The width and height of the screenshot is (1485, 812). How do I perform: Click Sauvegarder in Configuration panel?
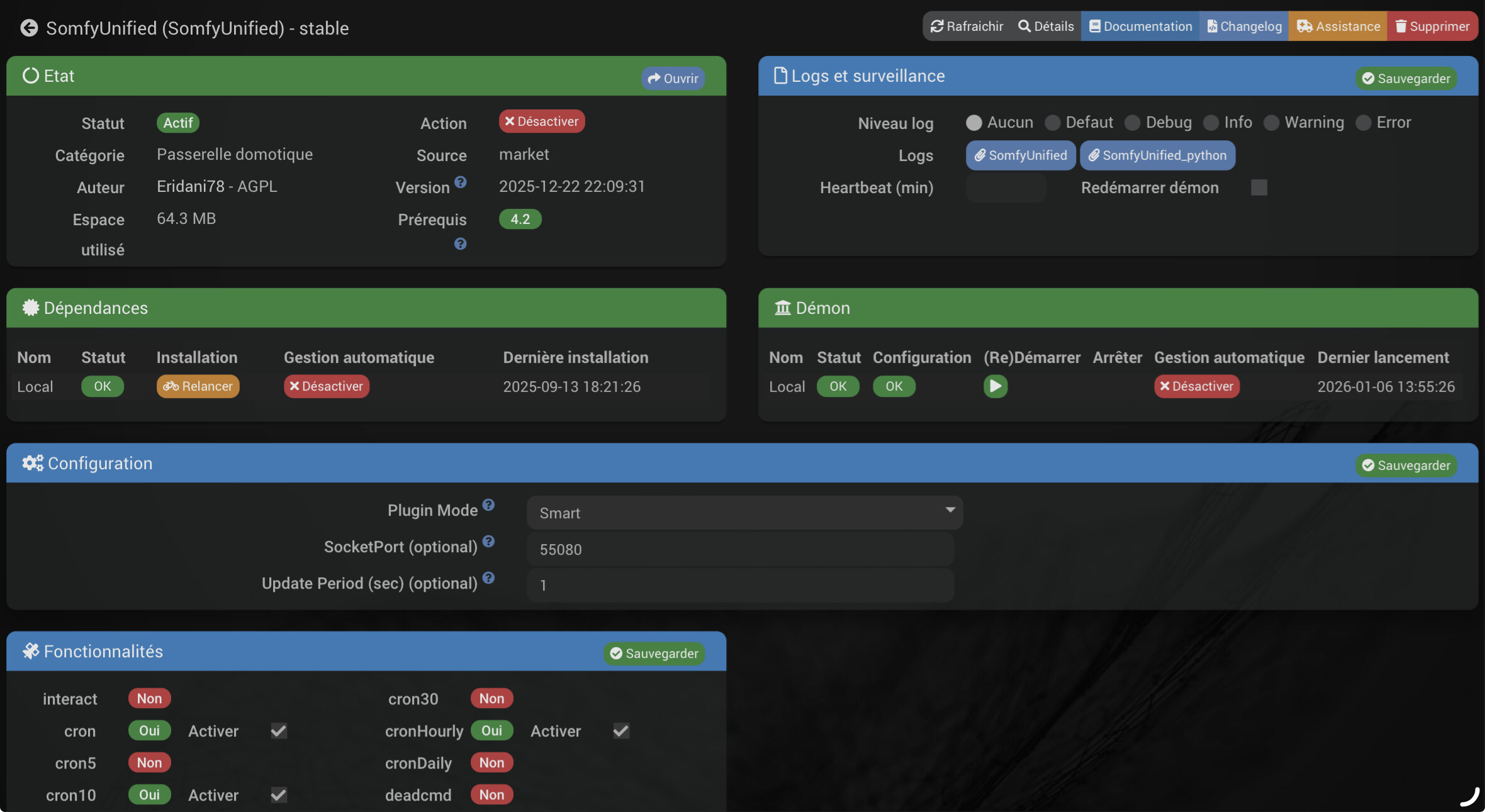coord(1406,465)
